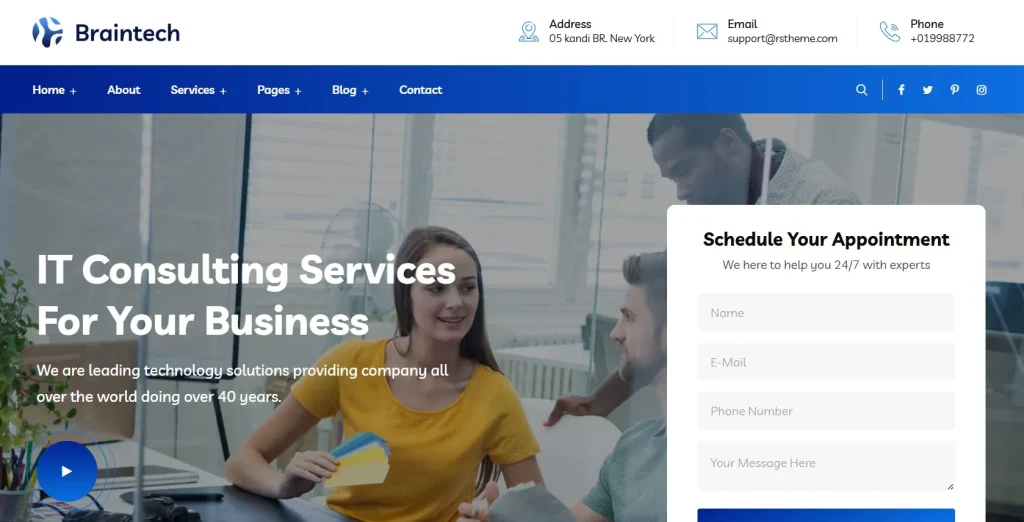Open the Instagram social icon
Image resolution: width=1024 pixels, height=522 pixels.
[x=982, y=90]
